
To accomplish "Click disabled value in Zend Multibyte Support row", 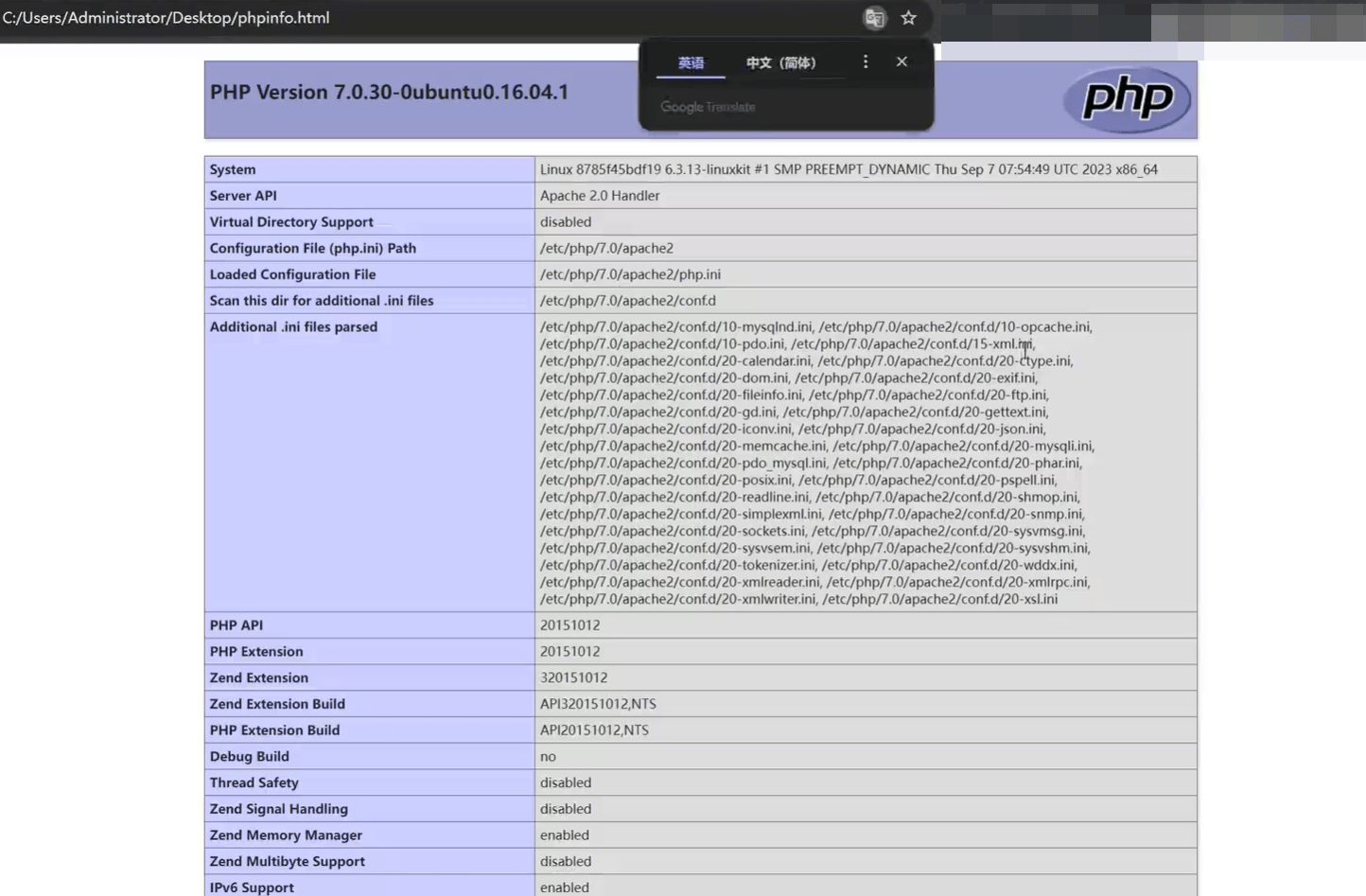I will (566, 862).
